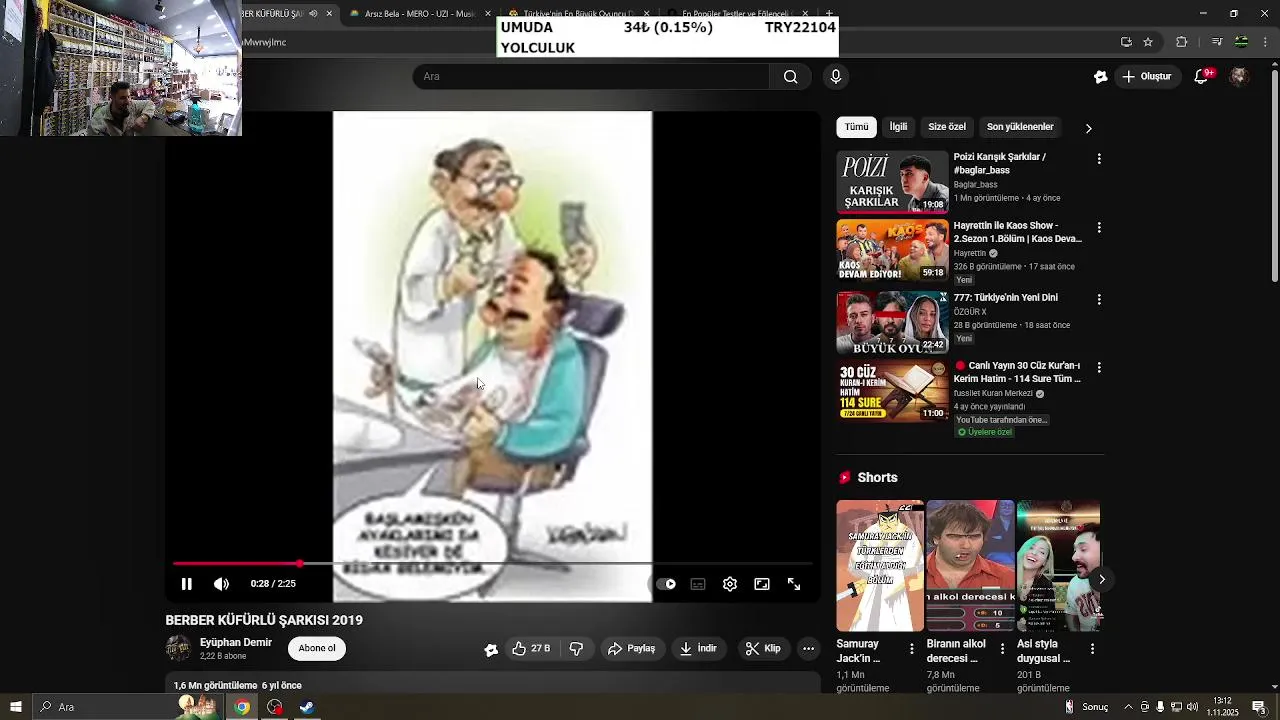
Task: Click the icon left of Oluştur
Action: 1101,77
